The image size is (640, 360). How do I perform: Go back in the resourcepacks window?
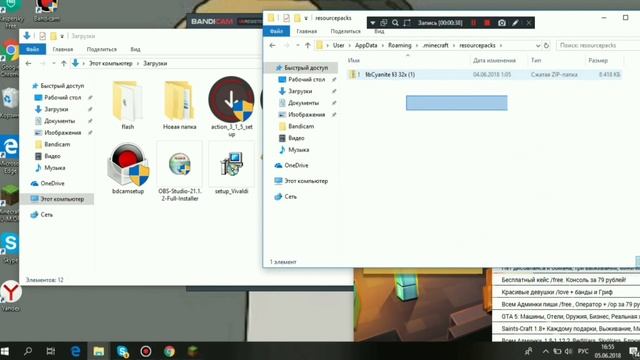click(x=273, y=45)
